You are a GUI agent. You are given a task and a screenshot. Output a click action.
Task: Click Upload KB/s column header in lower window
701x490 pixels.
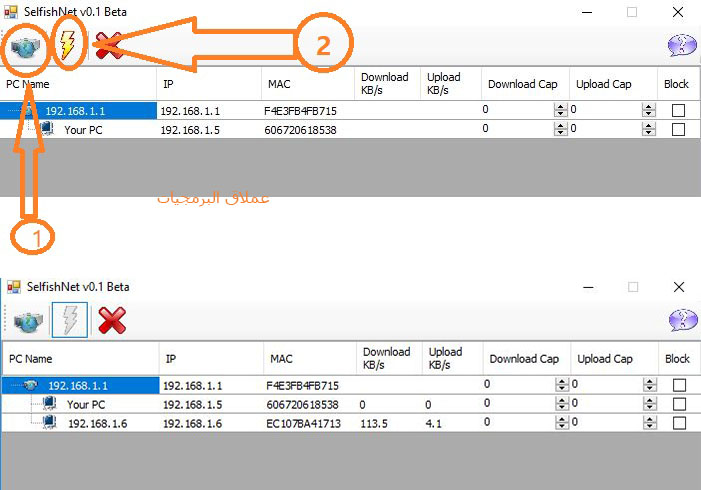tap(452, 359)
